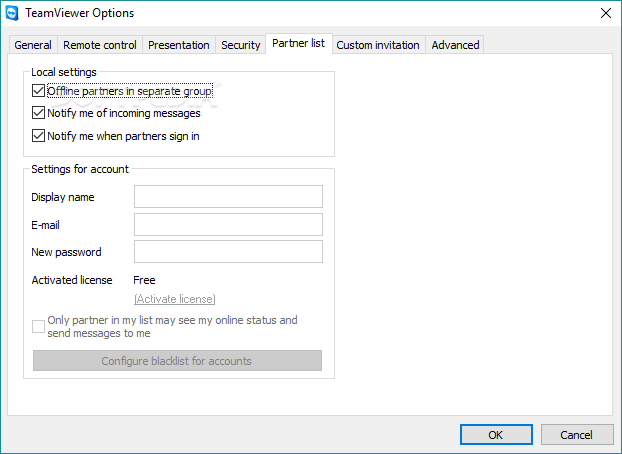
Task: Open the Remote control tab
Action: click(100, 45)
